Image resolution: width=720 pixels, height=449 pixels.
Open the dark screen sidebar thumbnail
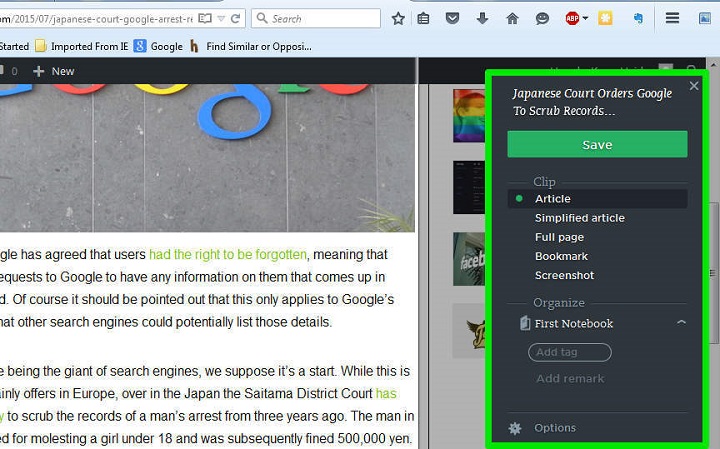pos(469,187)
